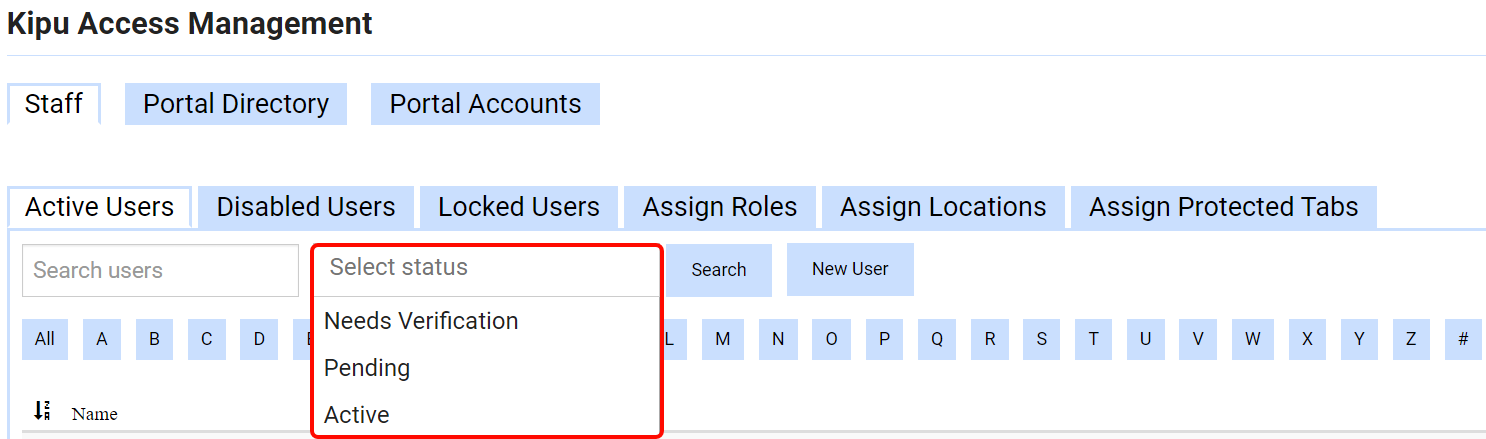The image size is (1486, 439).
Task: Open the Portal Accounts tab
Action: [485, 104]
